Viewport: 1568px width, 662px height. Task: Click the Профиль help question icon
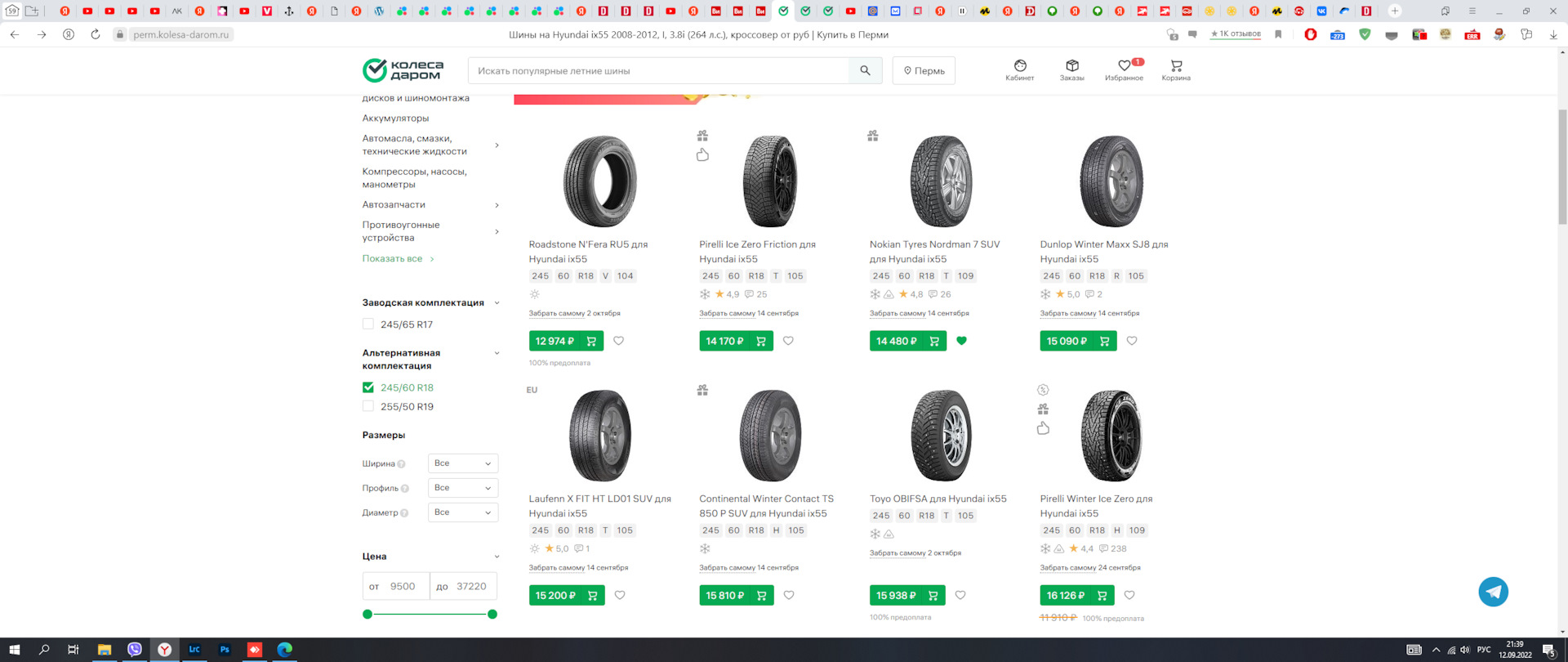(405, 489)
